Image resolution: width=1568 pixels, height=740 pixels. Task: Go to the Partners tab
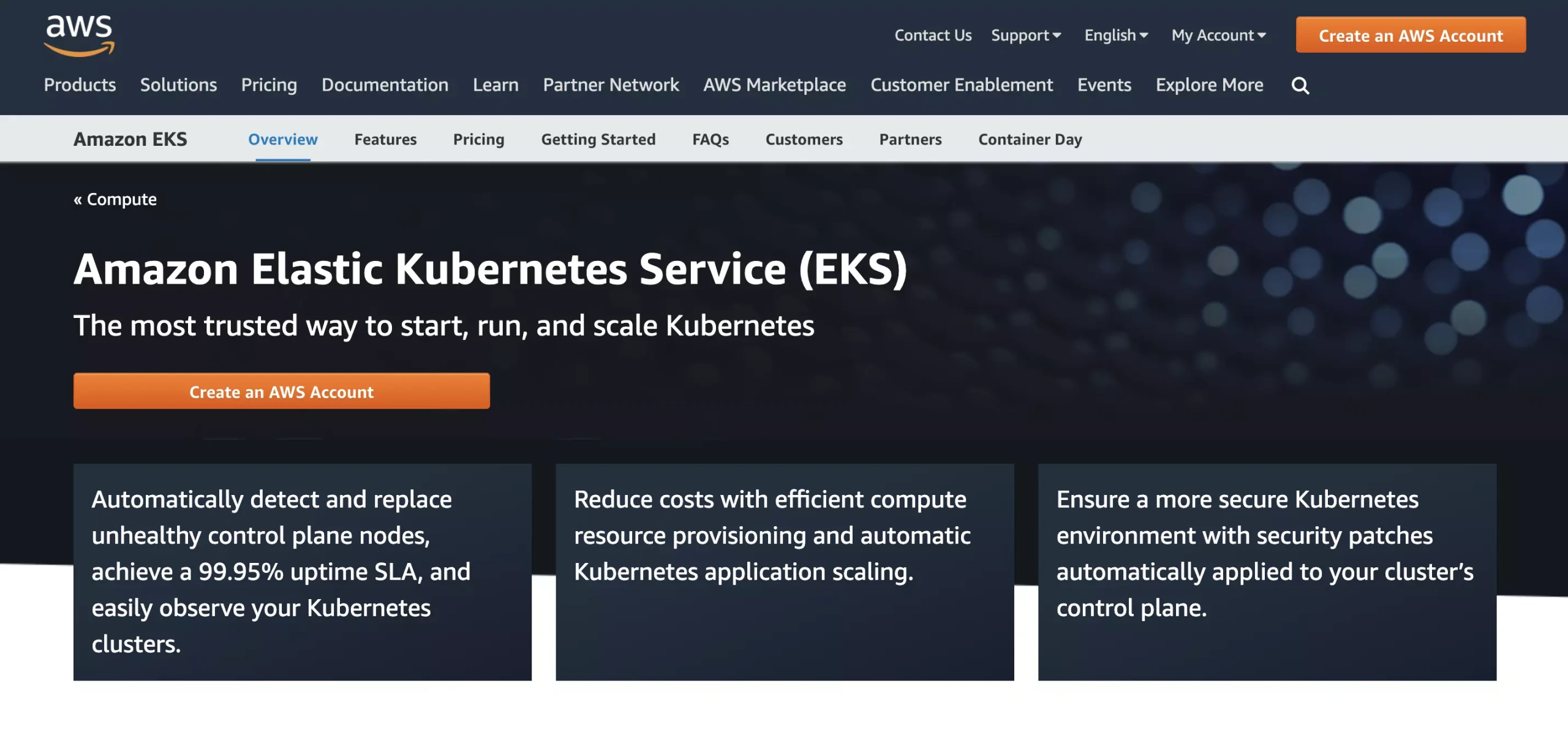(x=910, y=139)
